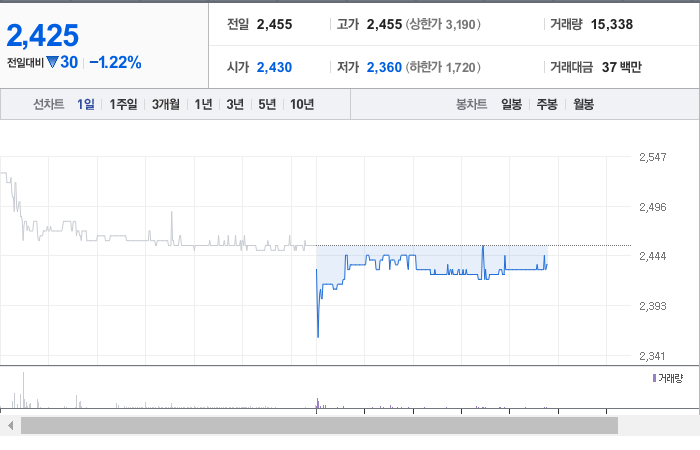Screen dimensions: 700x450
Task: Click the 시가 value 2,430
Action: [x=274, y=67]
